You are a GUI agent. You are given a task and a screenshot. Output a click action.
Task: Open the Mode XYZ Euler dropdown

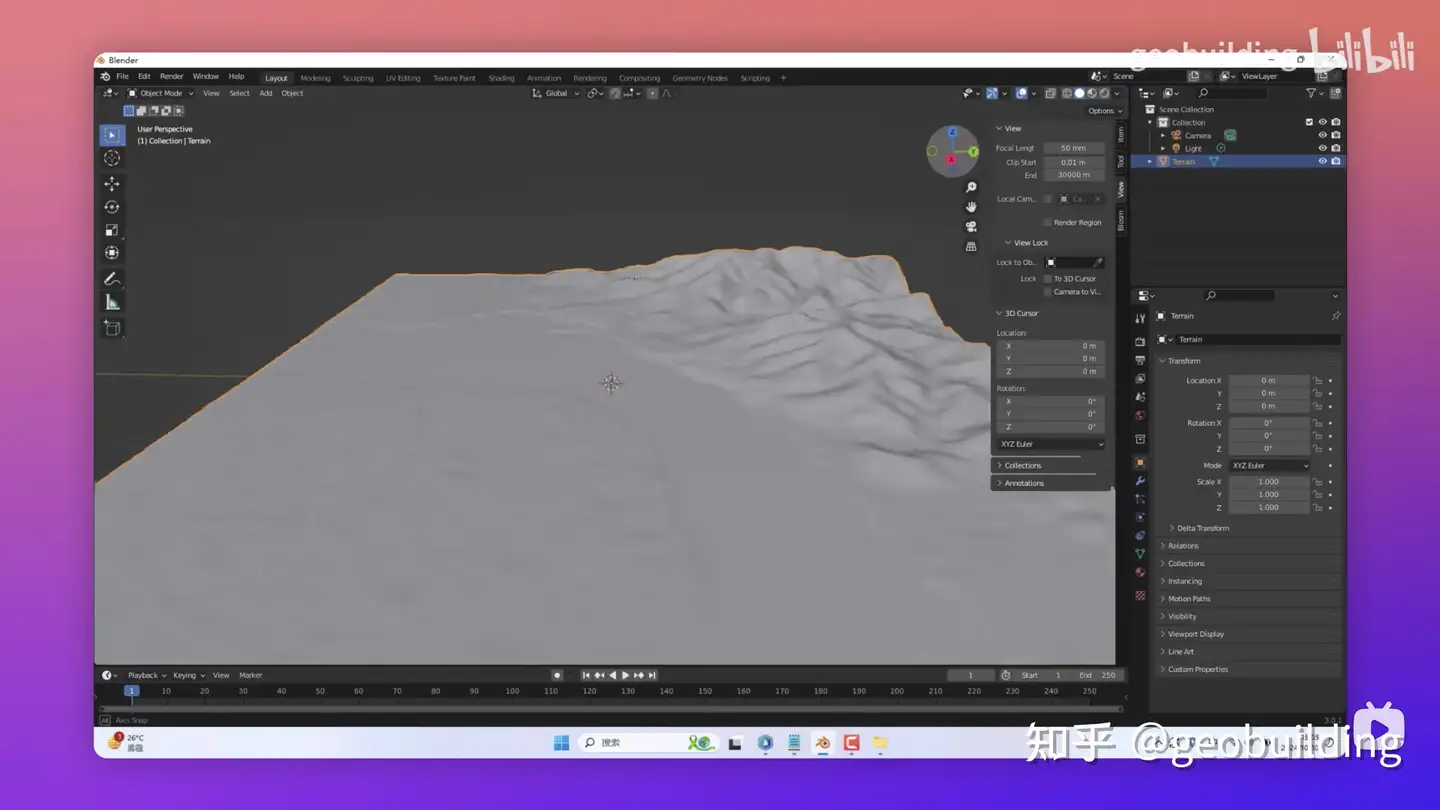tap(1269, 466)
